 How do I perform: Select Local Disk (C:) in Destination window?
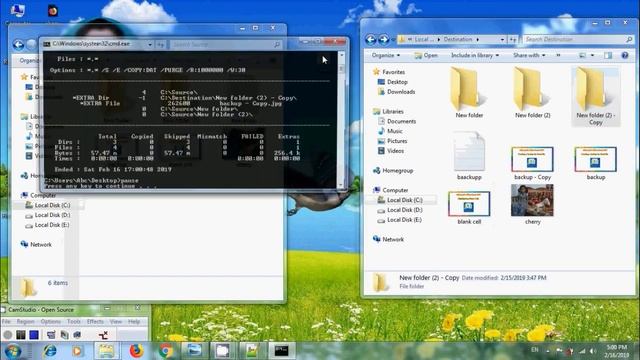(400, 200)
